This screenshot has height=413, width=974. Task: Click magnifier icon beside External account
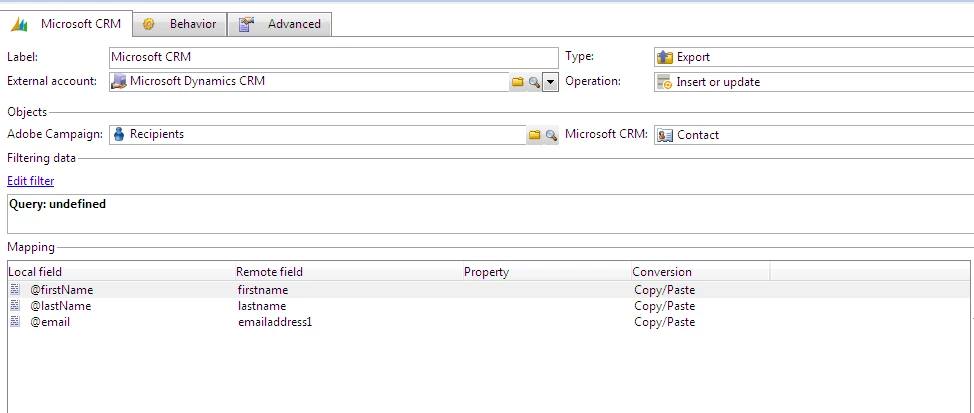534,82
